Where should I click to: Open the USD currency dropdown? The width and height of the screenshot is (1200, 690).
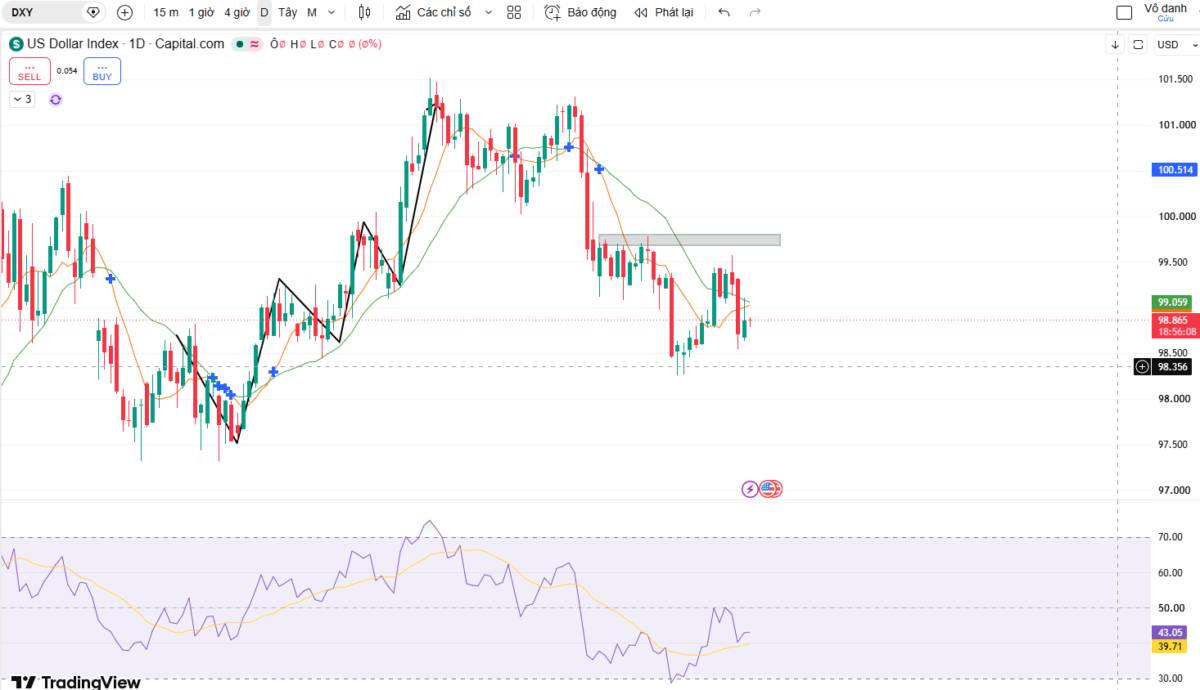(1174, 44)
